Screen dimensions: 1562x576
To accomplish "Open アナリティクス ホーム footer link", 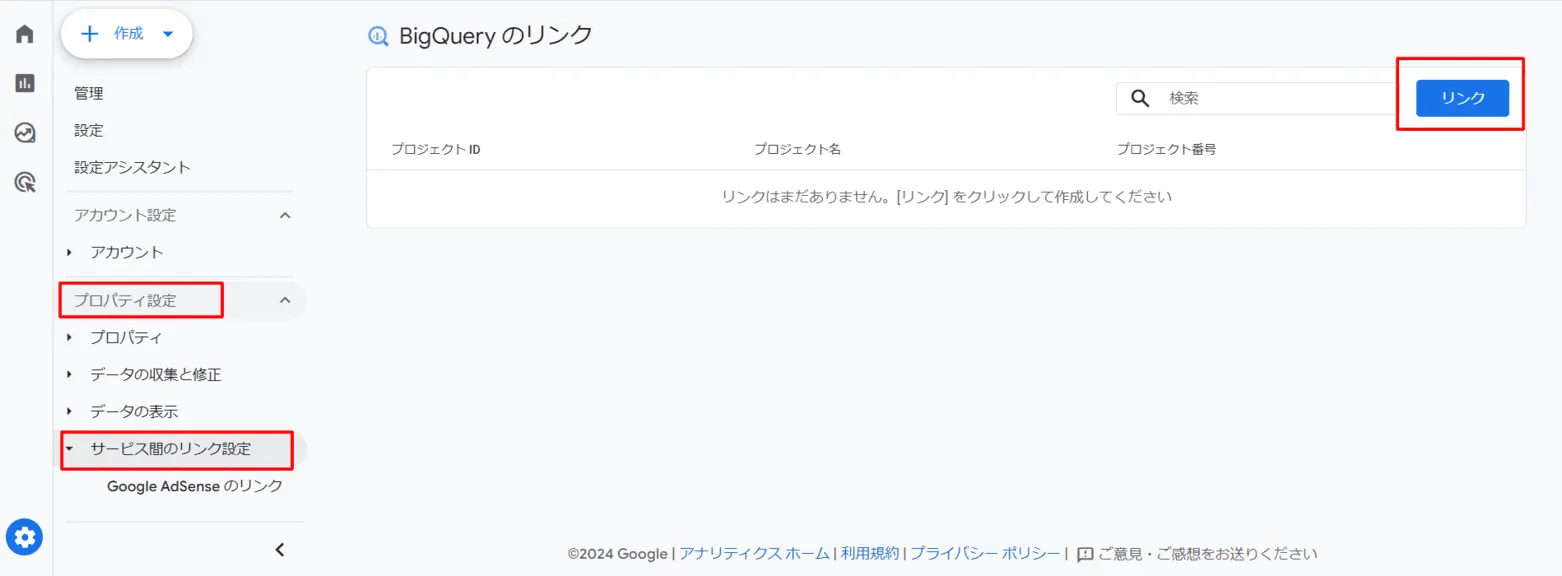I will [754, 553].
